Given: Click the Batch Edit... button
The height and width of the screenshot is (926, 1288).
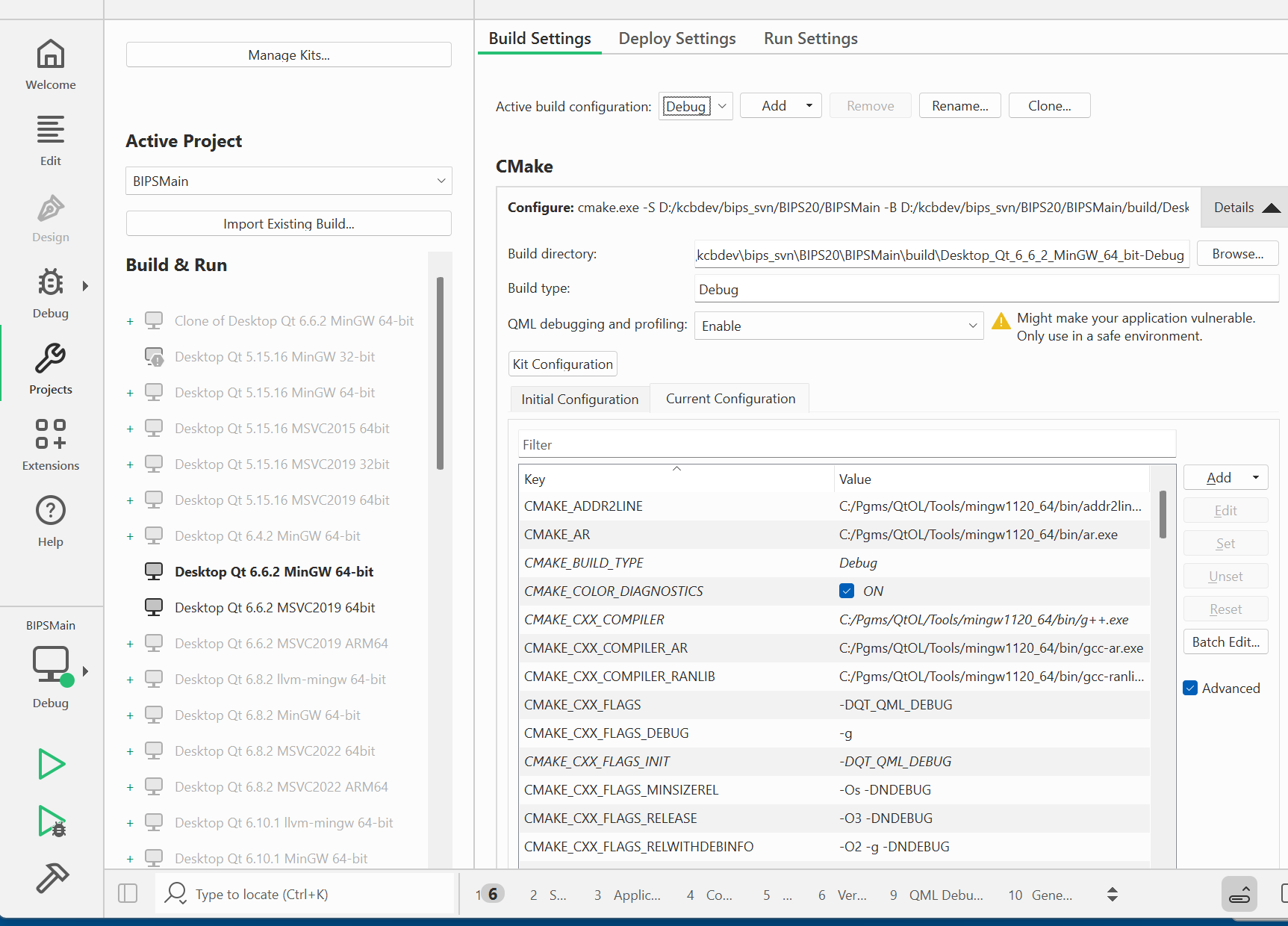Looking at the screenshot, I should [x=1225, y=642].
